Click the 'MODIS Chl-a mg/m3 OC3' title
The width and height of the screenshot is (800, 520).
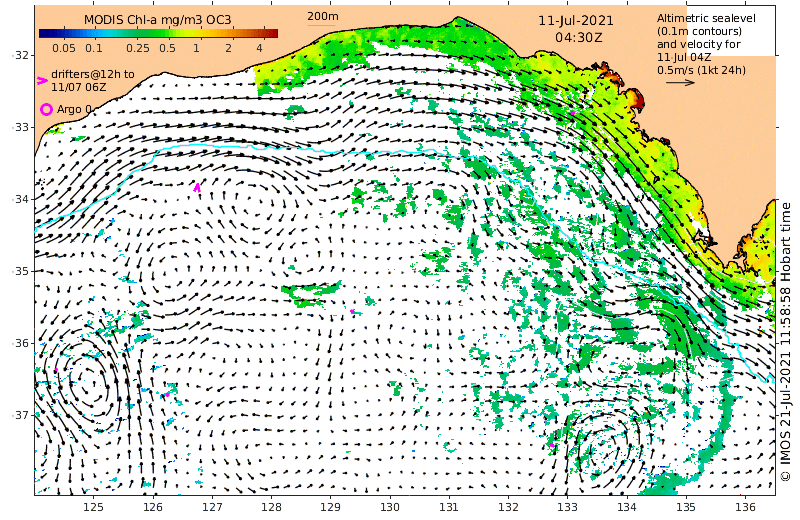pos(157,20)
